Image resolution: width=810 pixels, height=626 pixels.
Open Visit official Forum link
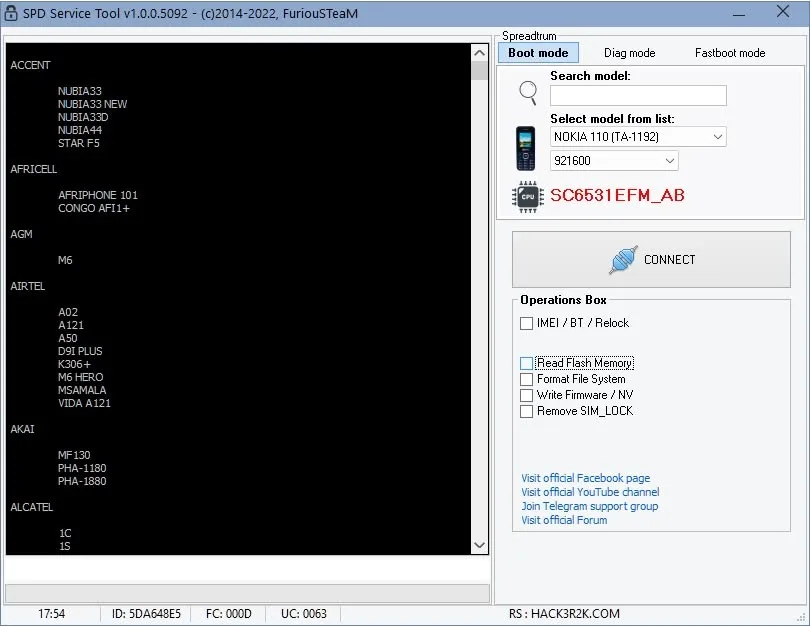click(x=564, y=520)
